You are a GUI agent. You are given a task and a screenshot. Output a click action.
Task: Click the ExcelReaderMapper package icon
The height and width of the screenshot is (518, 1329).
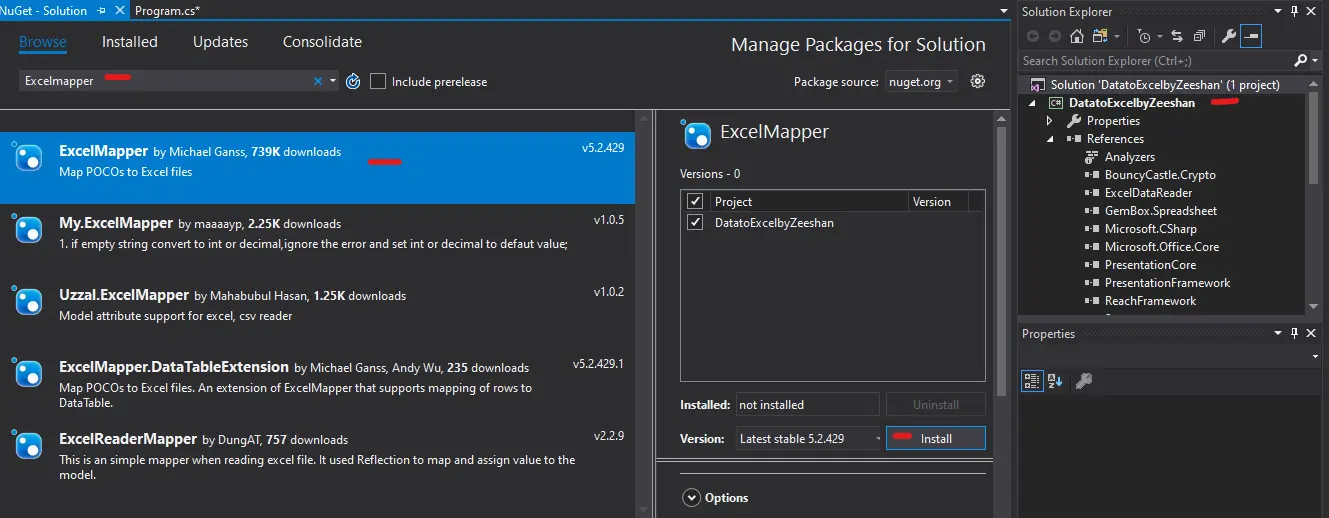(28, 445)
